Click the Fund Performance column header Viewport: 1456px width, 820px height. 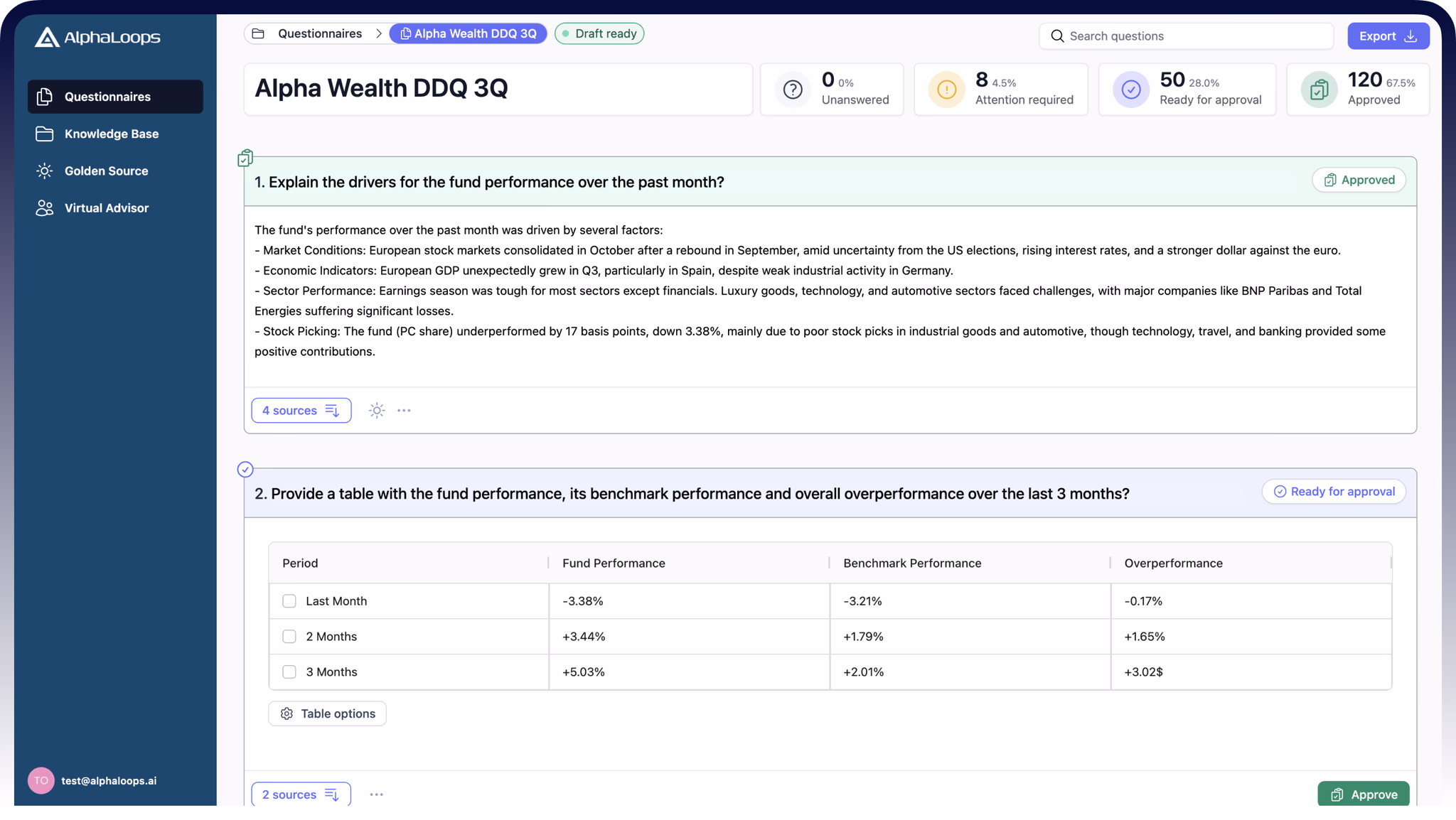pyautogui.click(x=689, y=563)
